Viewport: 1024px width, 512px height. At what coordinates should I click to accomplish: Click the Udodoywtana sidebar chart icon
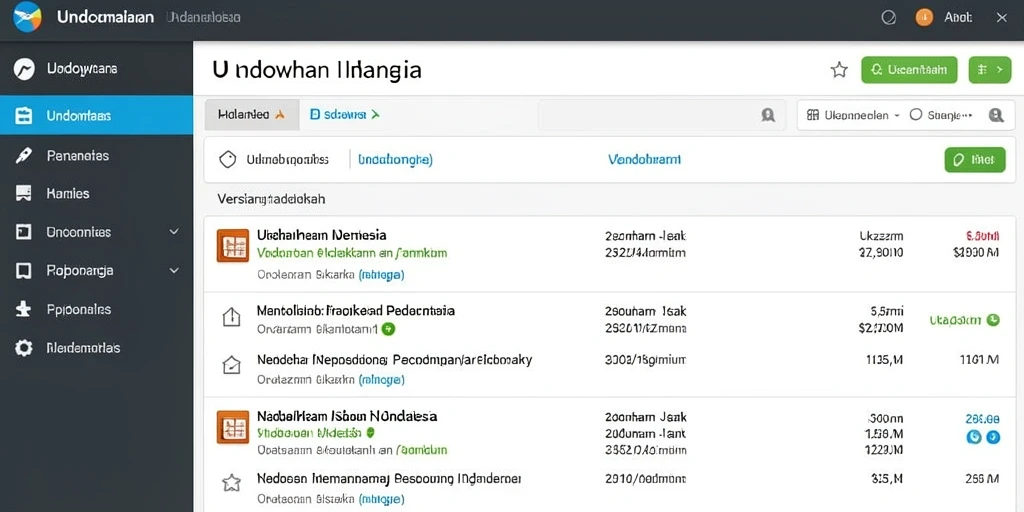coord(24,69)
